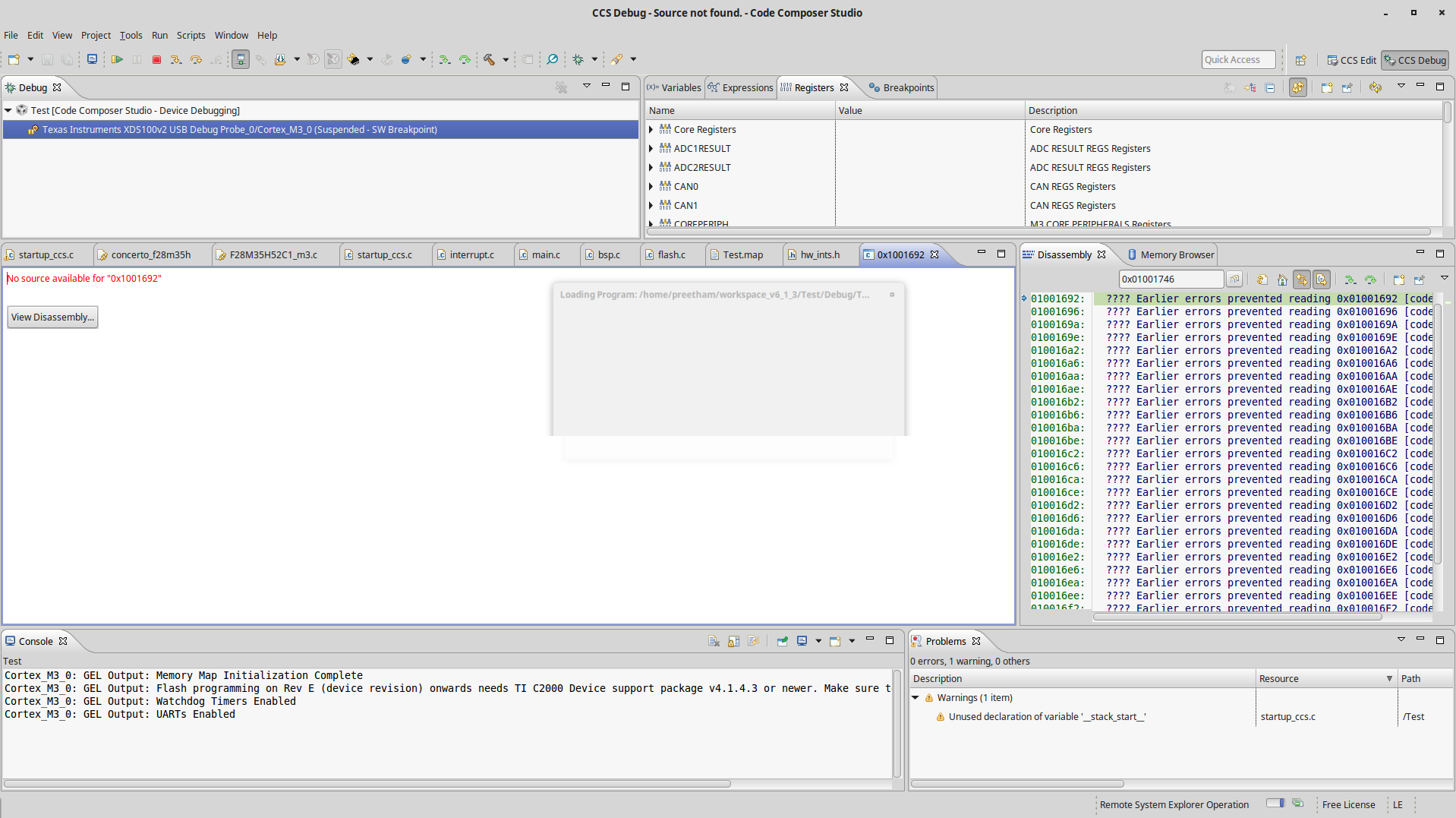Click the green Debug bug icon

pyautogui.click(x=578, y=59)
